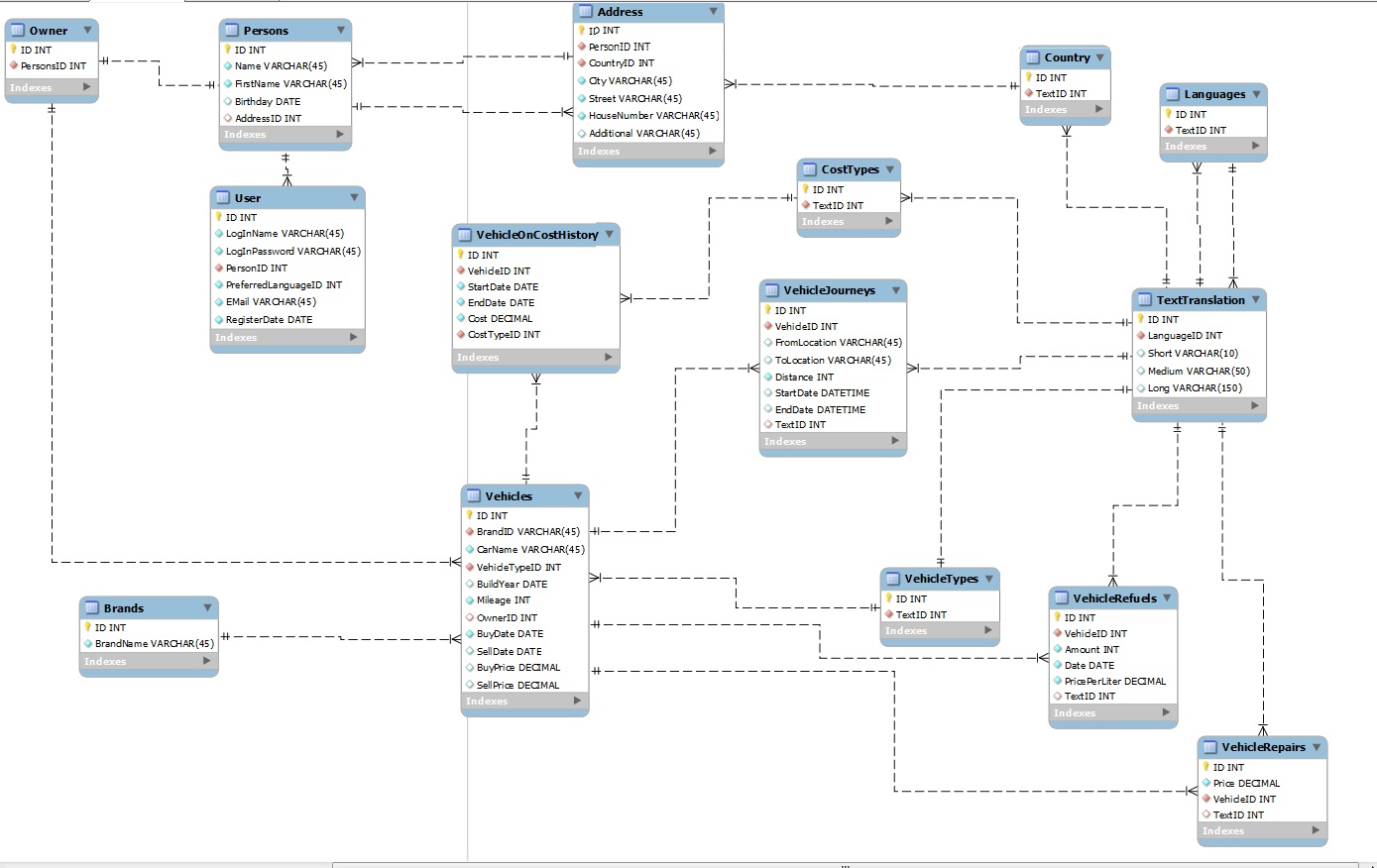Screen dimensions: 1377x868
Task: Click the Address table header icon
Action: 586,12
